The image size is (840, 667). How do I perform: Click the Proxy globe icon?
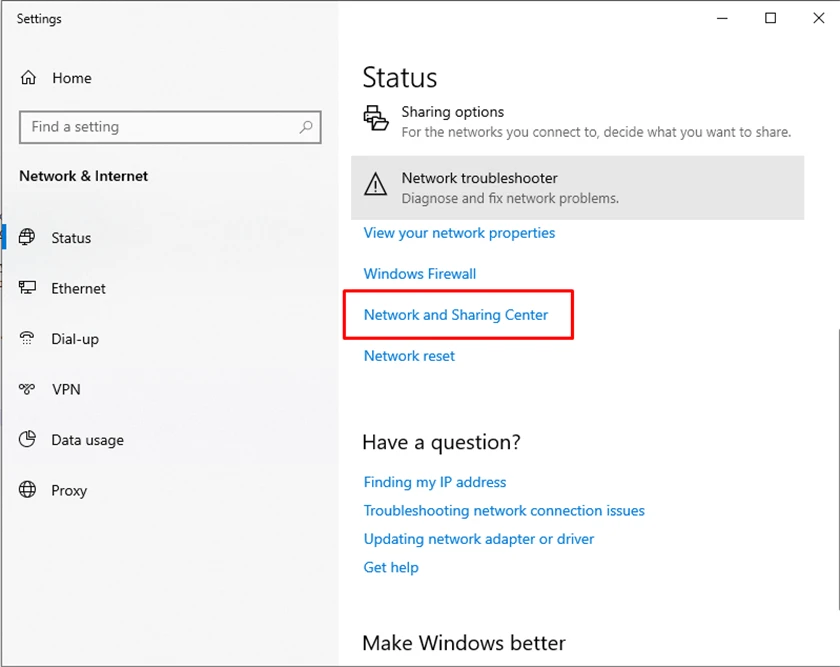point(27,490)
